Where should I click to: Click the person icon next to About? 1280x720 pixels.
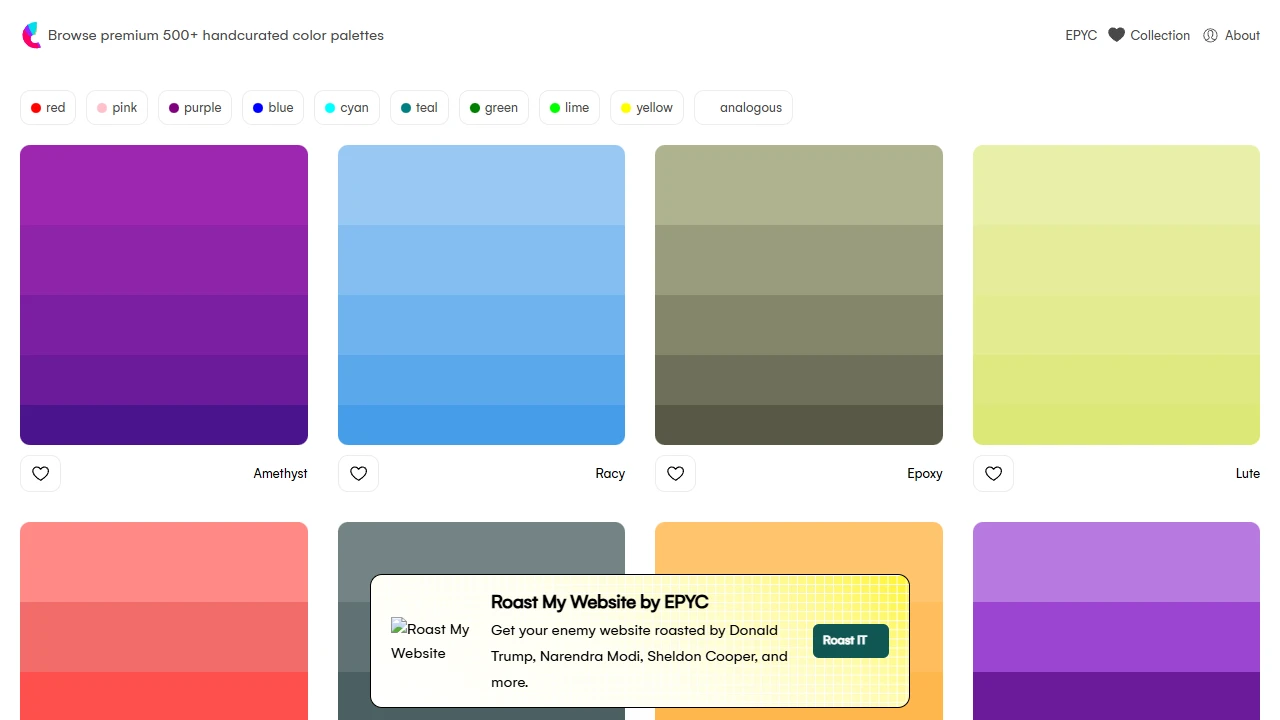point(1210,35)
